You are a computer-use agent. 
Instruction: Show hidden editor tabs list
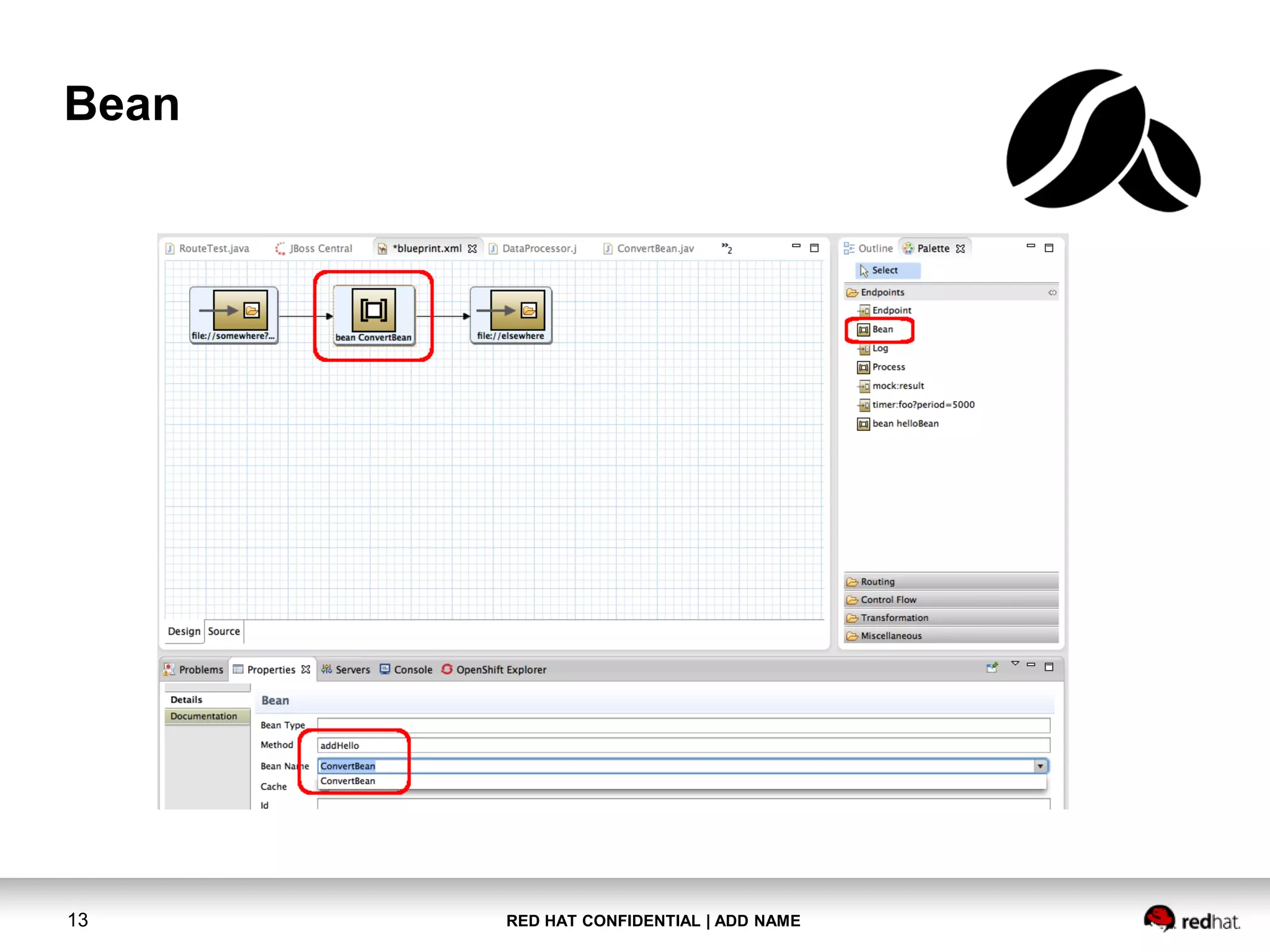(x=727, y=248)
